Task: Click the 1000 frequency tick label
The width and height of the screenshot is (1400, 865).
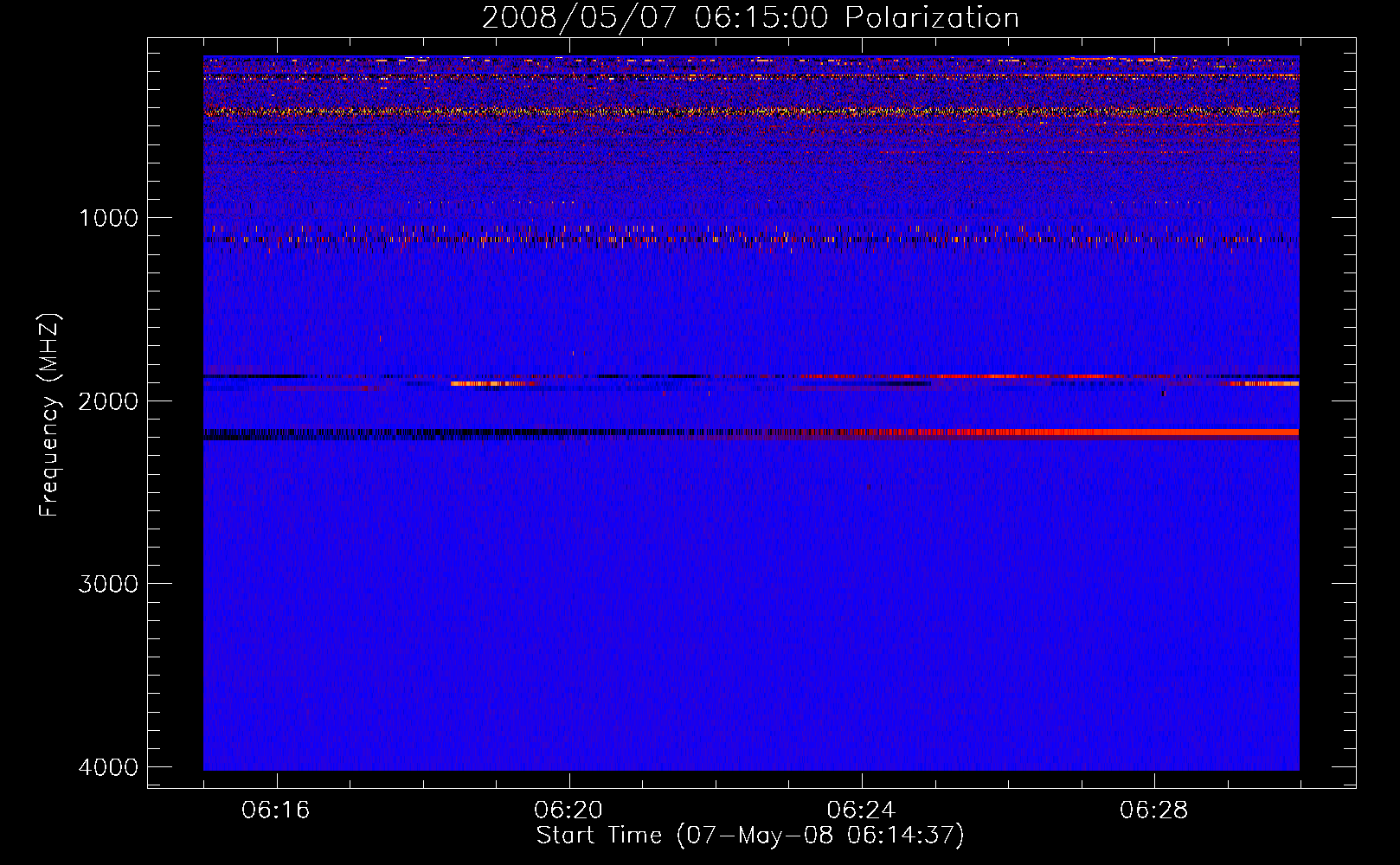Action: coord(108,218)
